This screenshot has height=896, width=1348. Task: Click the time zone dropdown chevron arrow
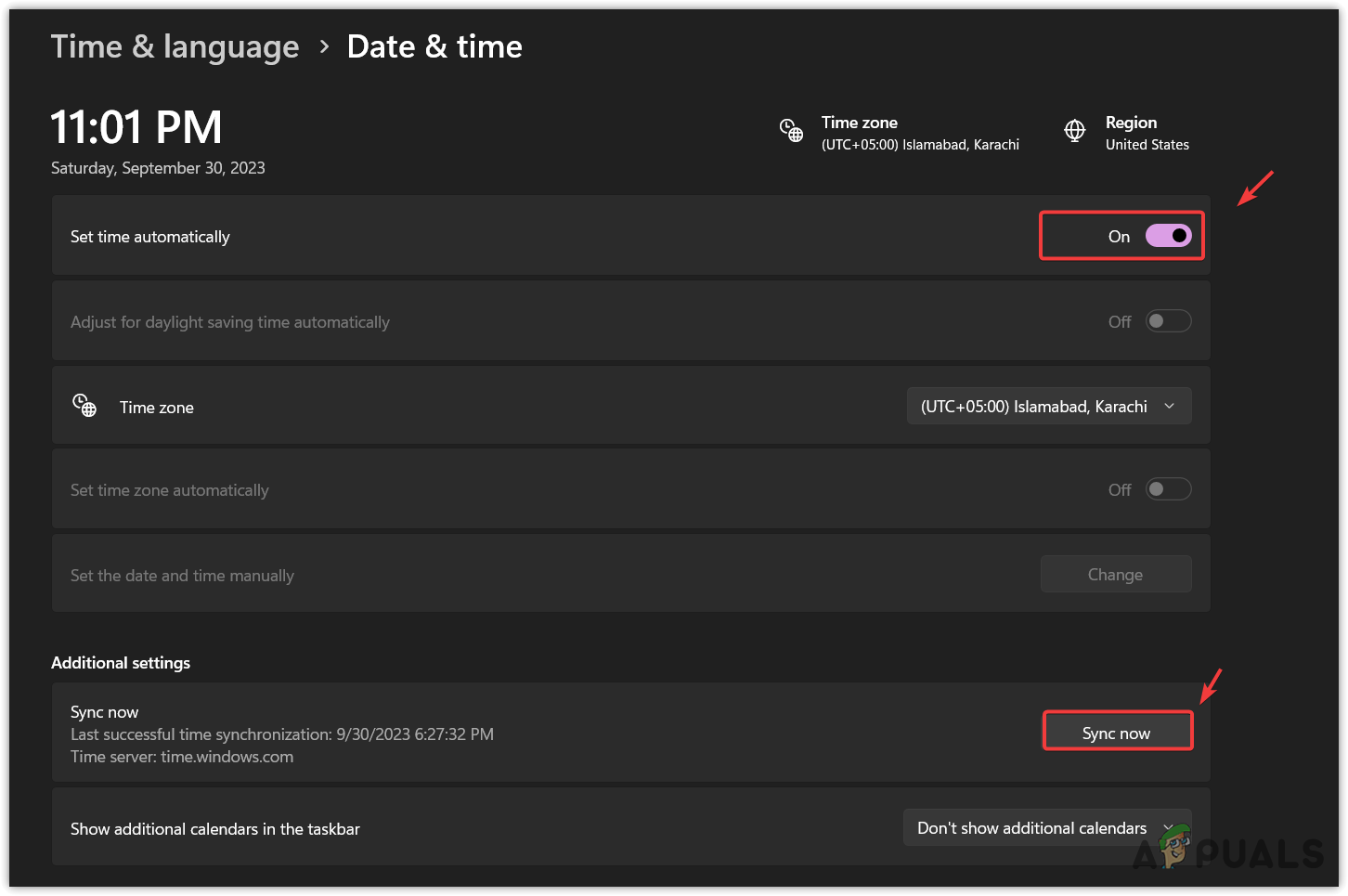(x=1170, y=407)
